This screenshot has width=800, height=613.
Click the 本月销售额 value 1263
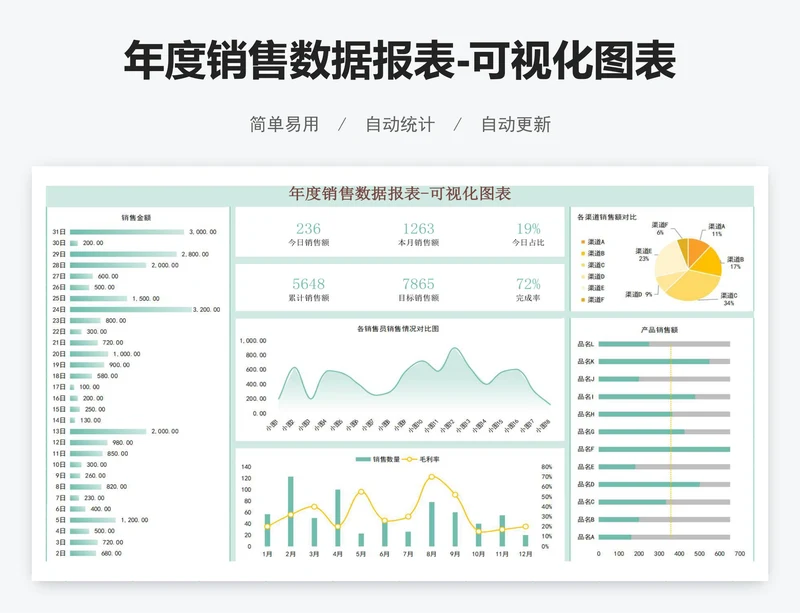coord(418,229)
